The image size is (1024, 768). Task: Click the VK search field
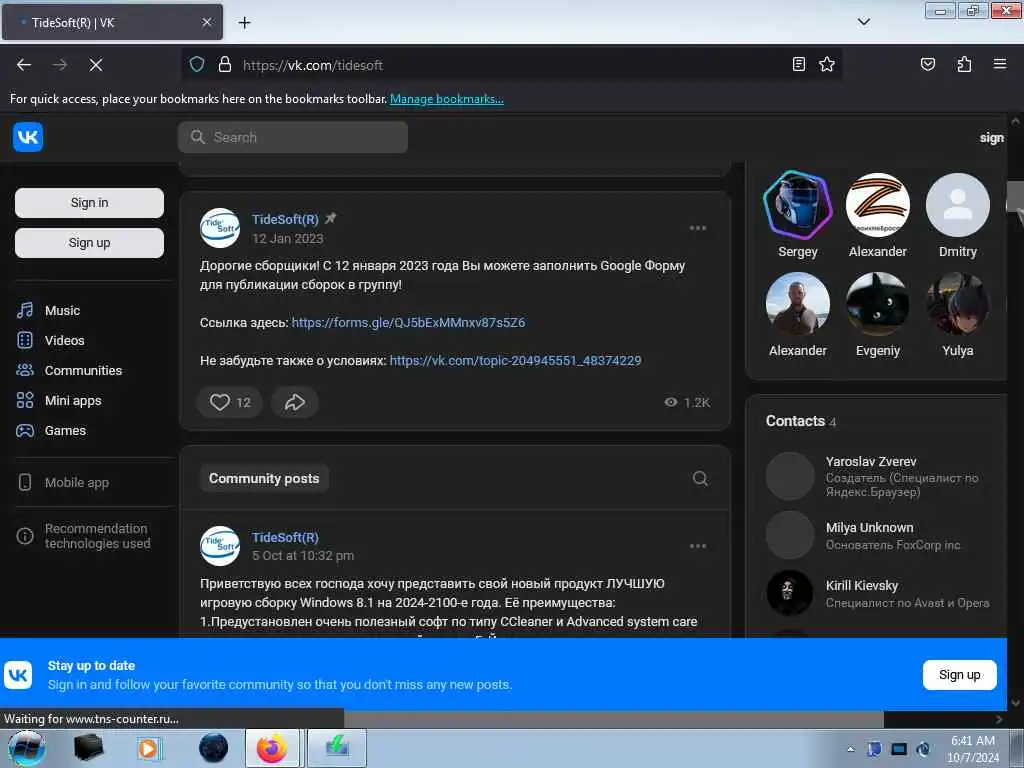(x=293, y=137)
